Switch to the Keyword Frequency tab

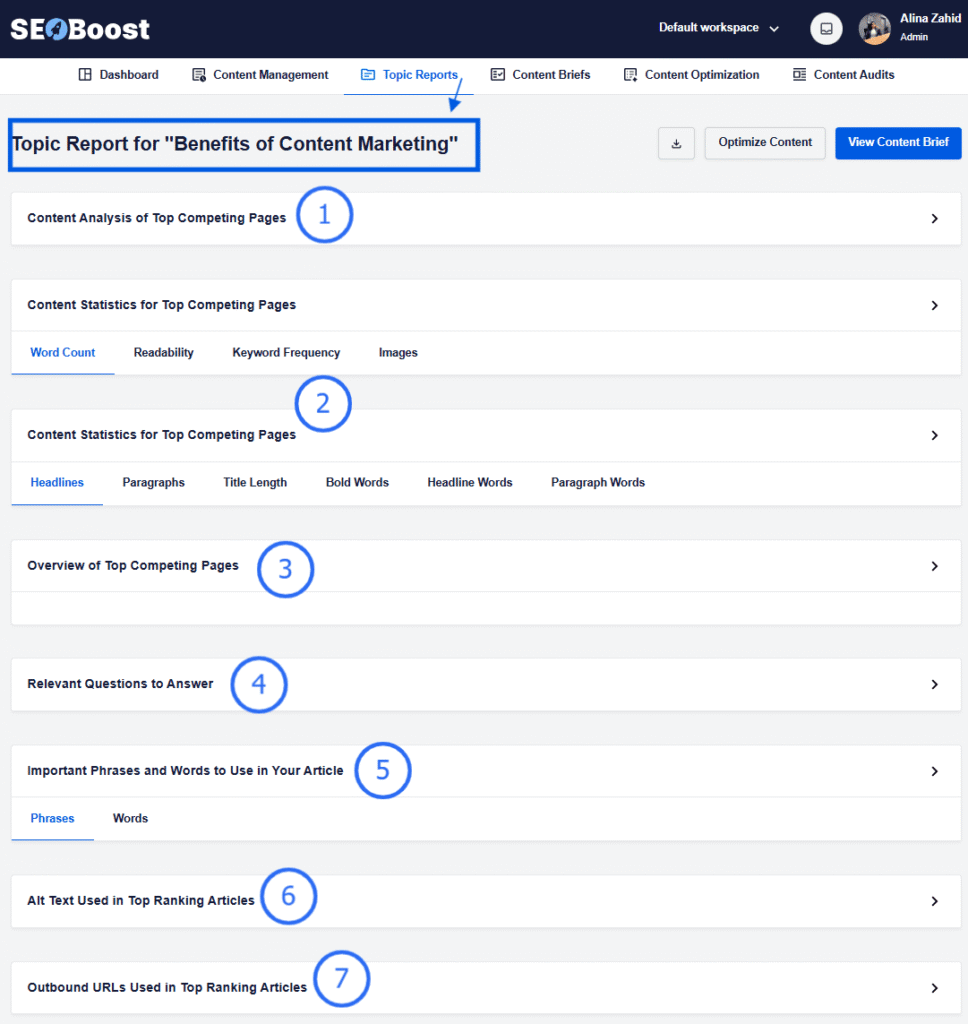pos(286,352)
